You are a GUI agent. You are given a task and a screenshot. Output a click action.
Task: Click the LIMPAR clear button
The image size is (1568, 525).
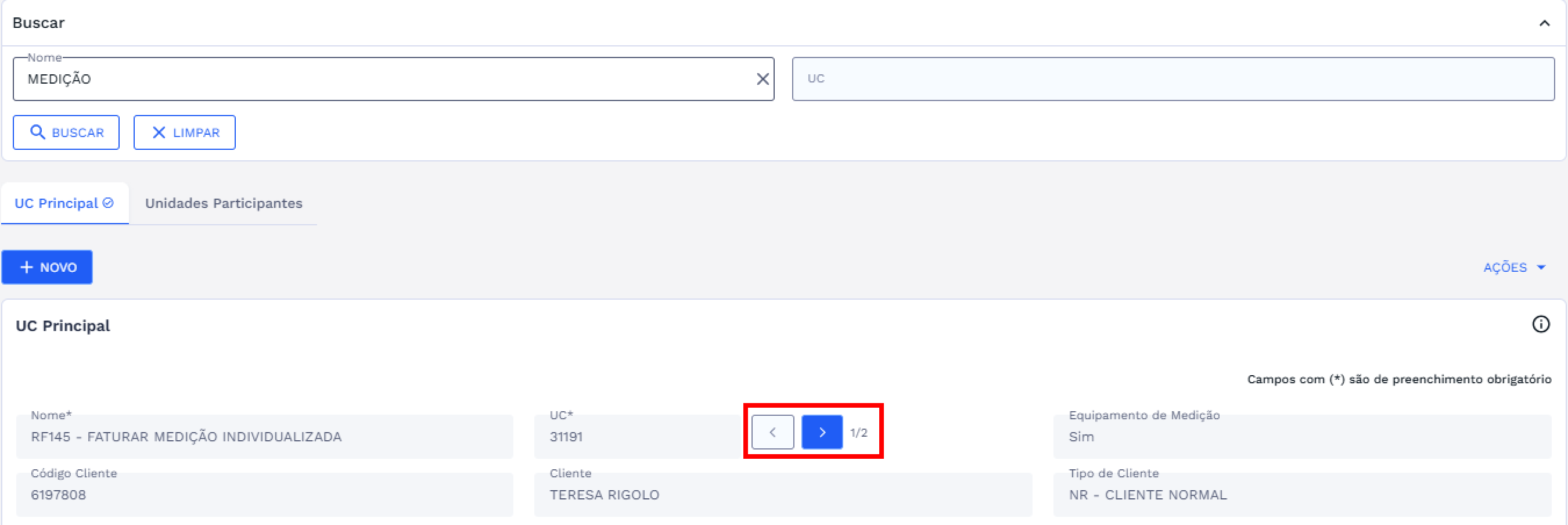click(x=185, y=132)
